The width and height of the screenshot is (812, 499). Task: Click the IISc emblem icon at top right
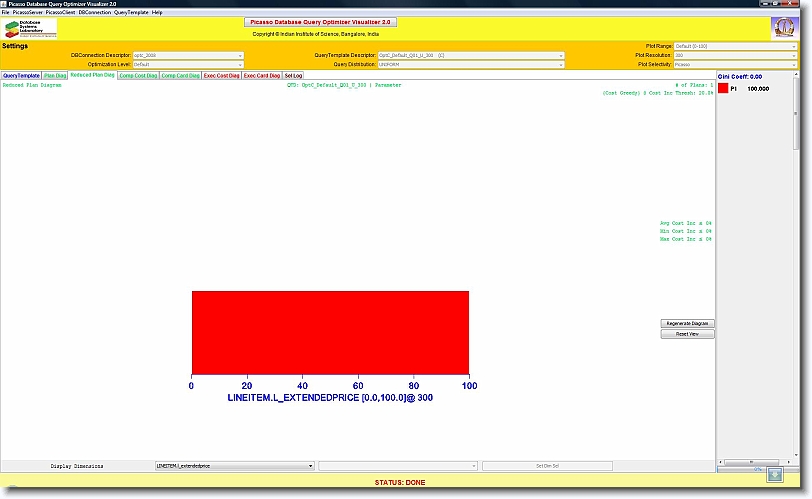(x=785, y=28)
